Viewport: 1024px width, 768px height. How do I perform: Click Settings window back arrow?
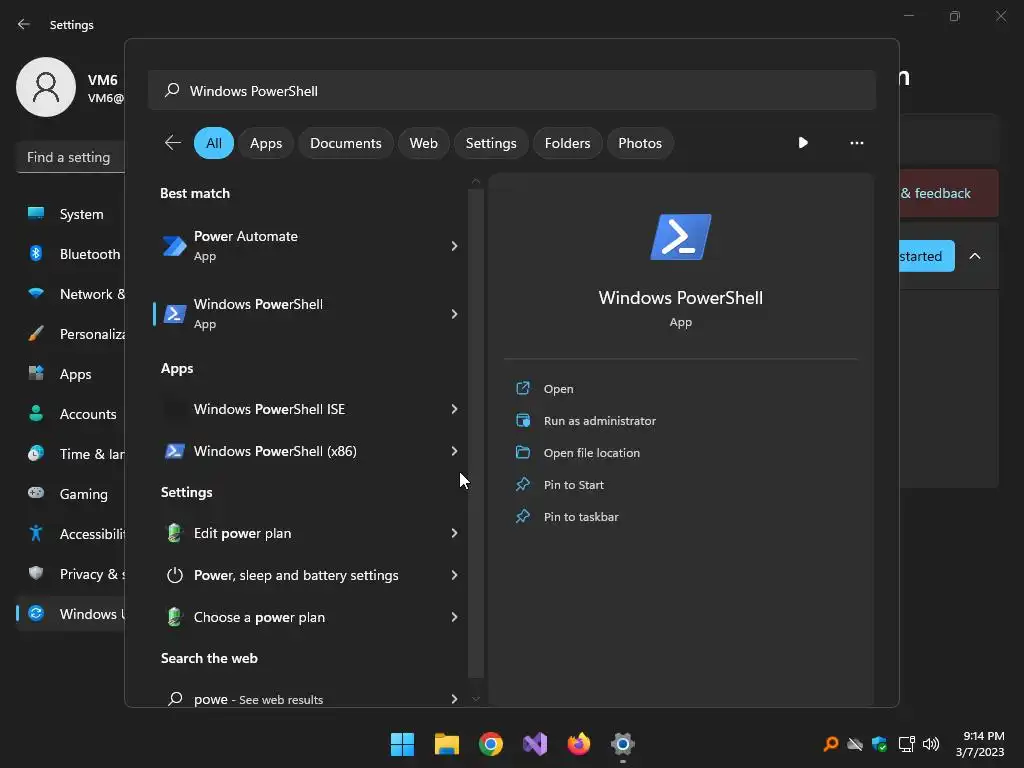(24, 24)
